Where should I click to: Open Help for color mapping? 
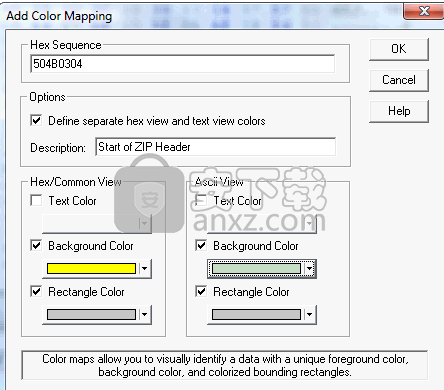pos(399,111)
